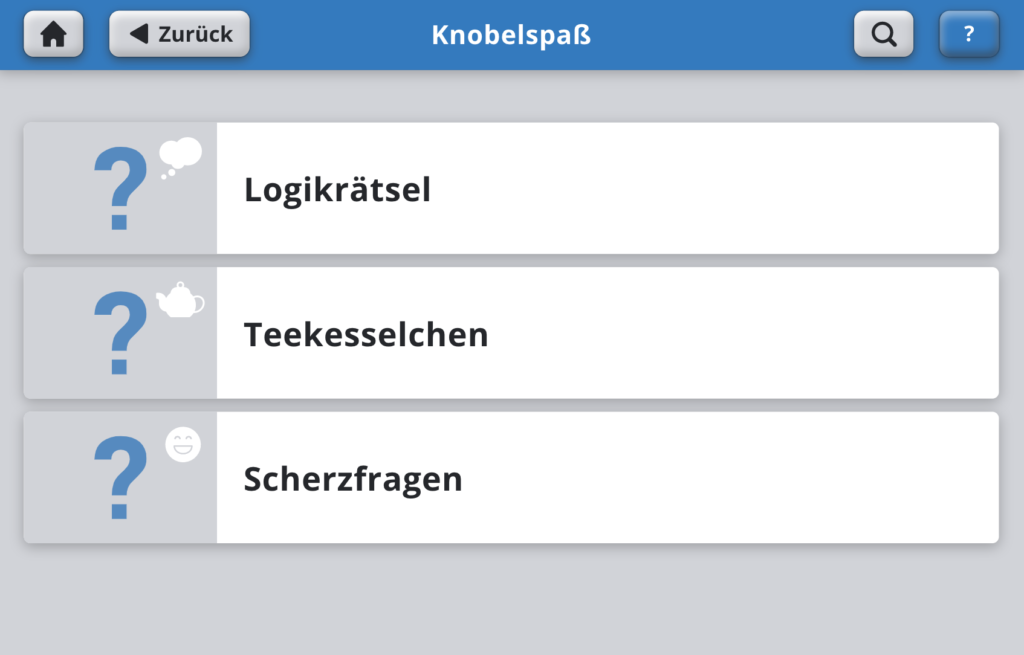Select the blue question mark of Scherzfragen
The width and height of the screenshot is (1024, 655).
(120, 477)
